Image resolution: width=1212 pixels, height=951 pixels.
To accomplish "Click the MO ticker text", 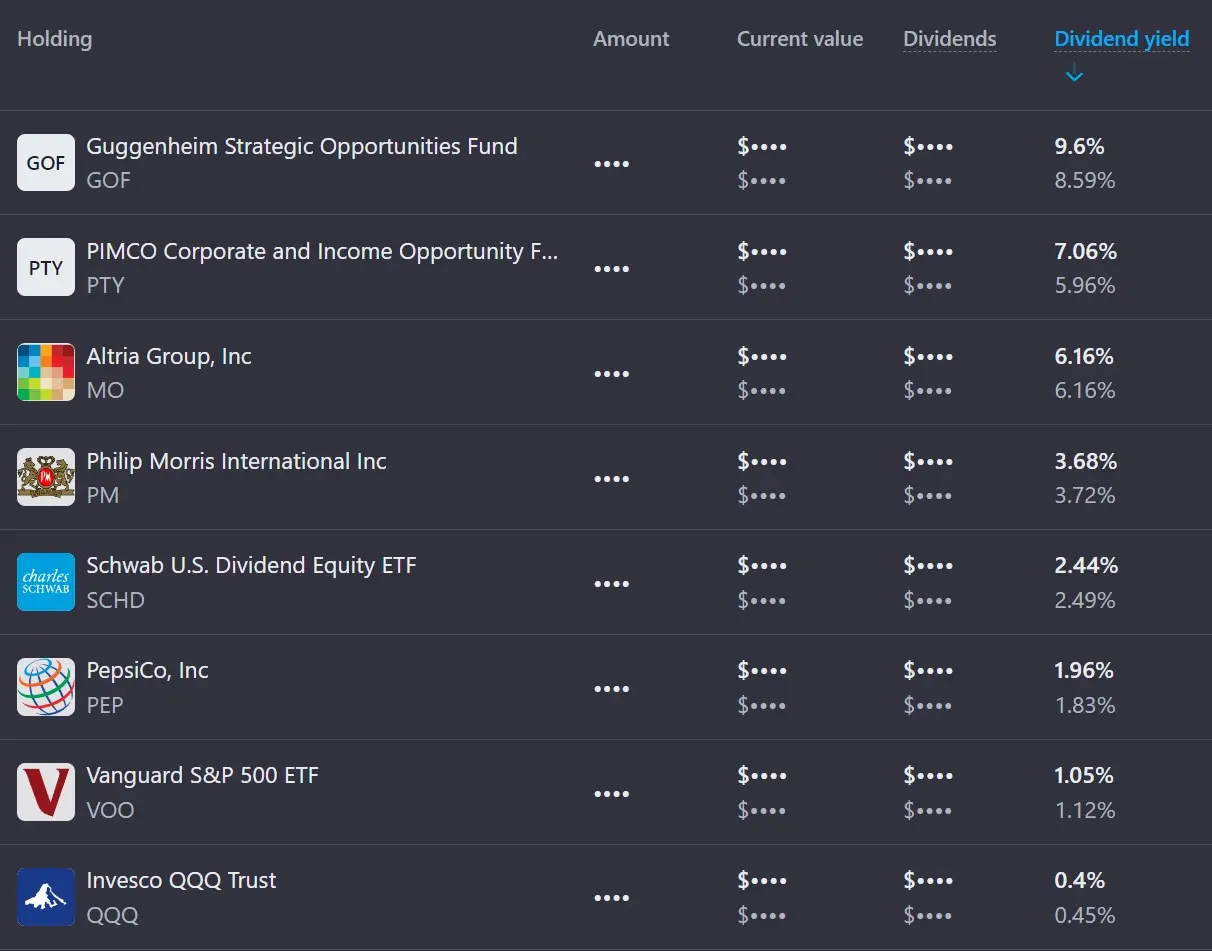I will [x=105, y=391].
